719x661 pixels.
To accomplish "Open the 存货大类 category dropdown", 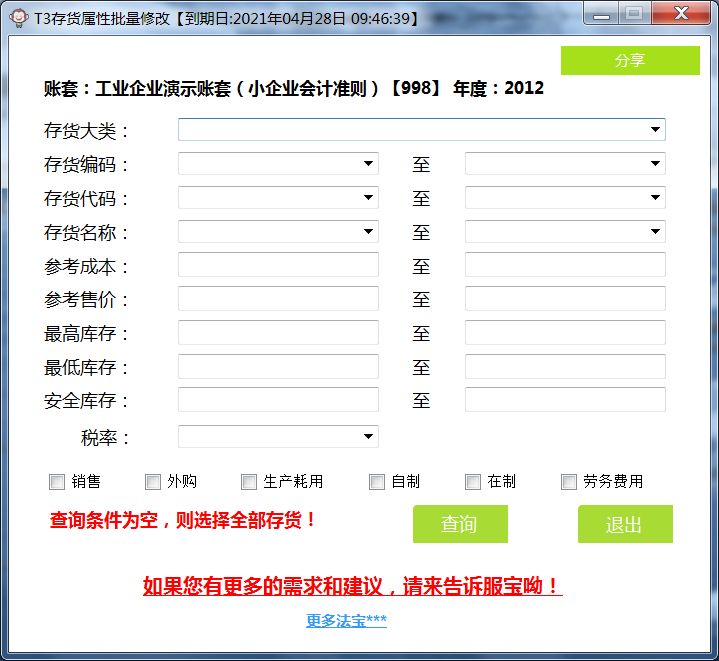I will pyautogui.click(x=421, y=129).
